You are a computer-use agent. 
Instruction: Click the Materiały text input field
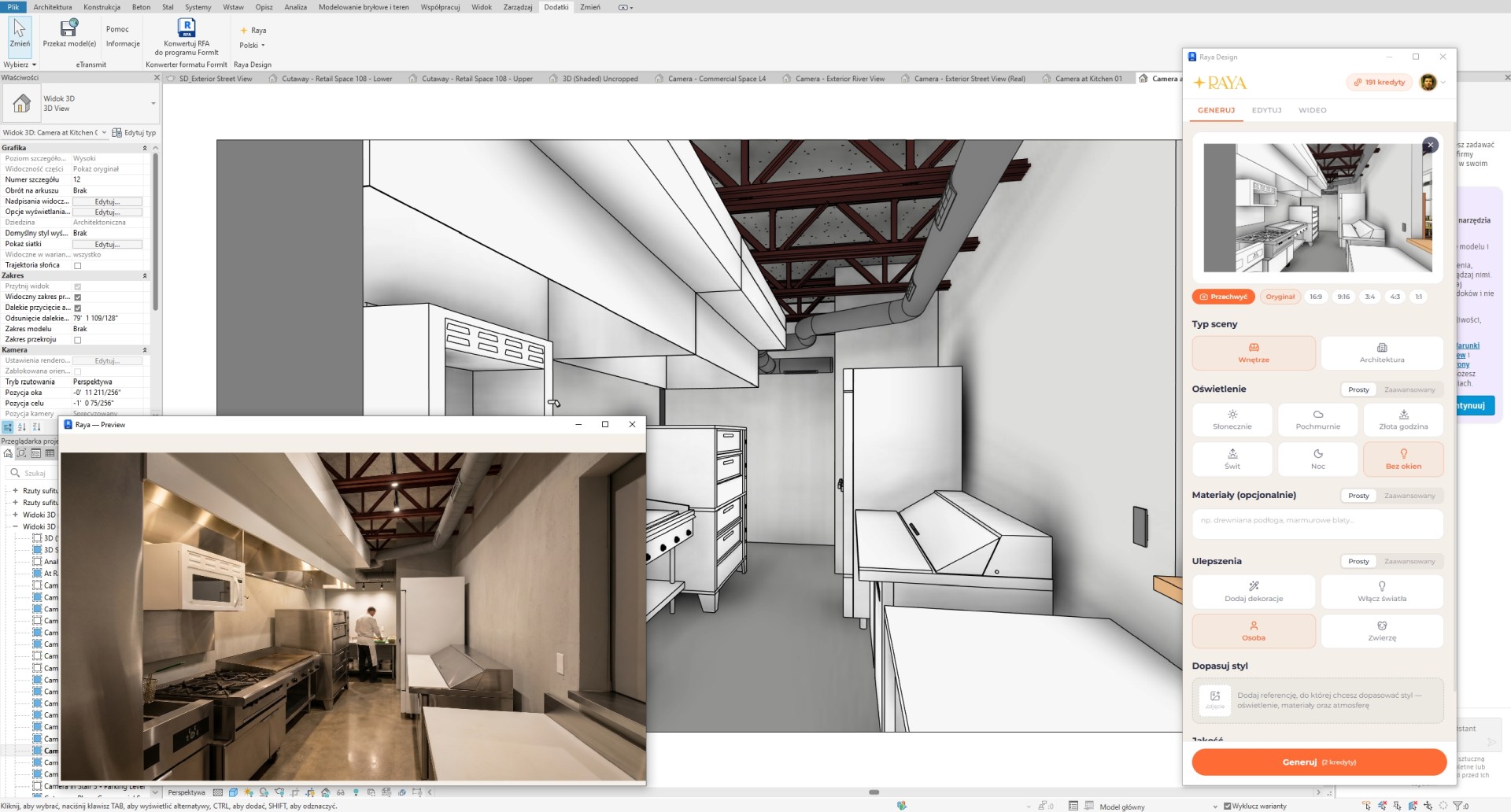[x=1317, y=520]
